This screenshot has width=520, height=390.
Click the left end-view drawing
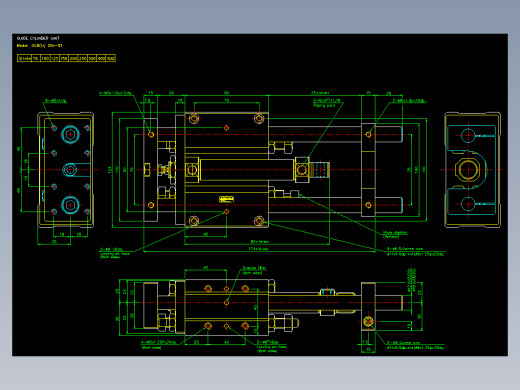[x=65, y=170]
